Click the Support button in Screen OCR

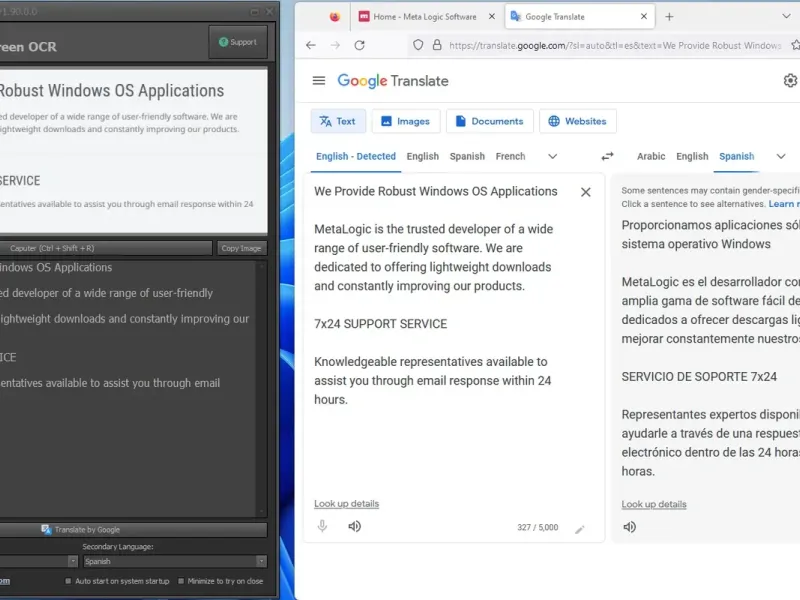[238, 42]
